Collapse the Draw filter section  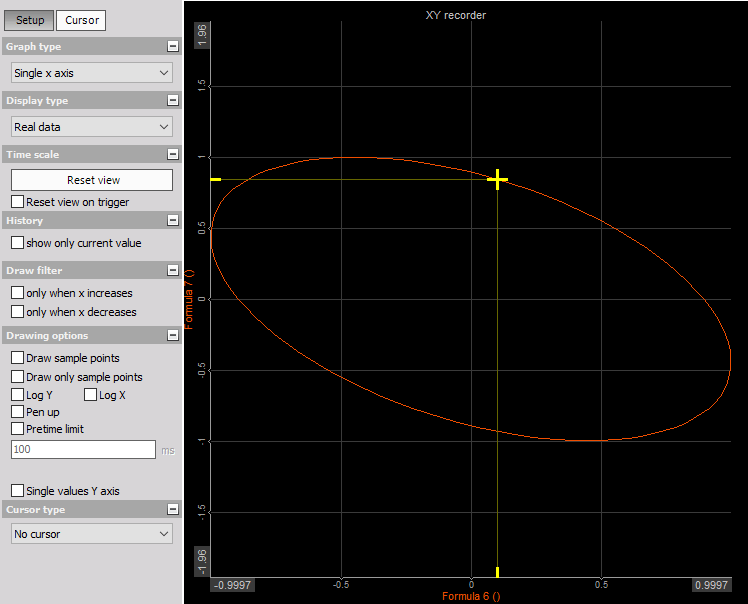point(173,270)
